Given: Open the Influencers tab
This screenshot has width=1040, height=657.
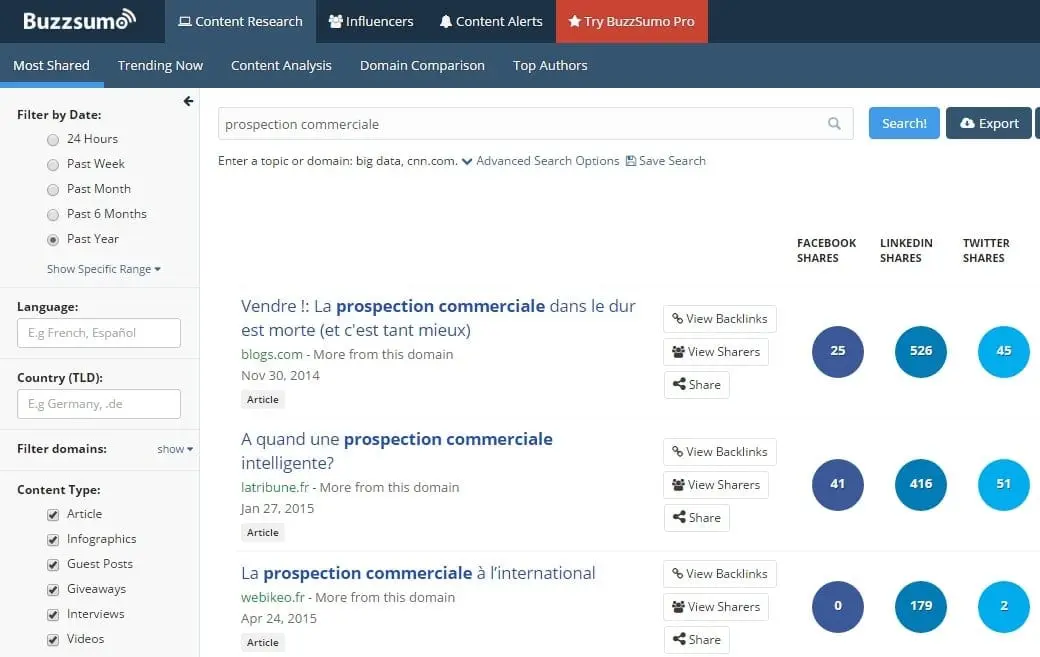Looking at the screenshot, I should pyautogui.click(x=371, y=21).
